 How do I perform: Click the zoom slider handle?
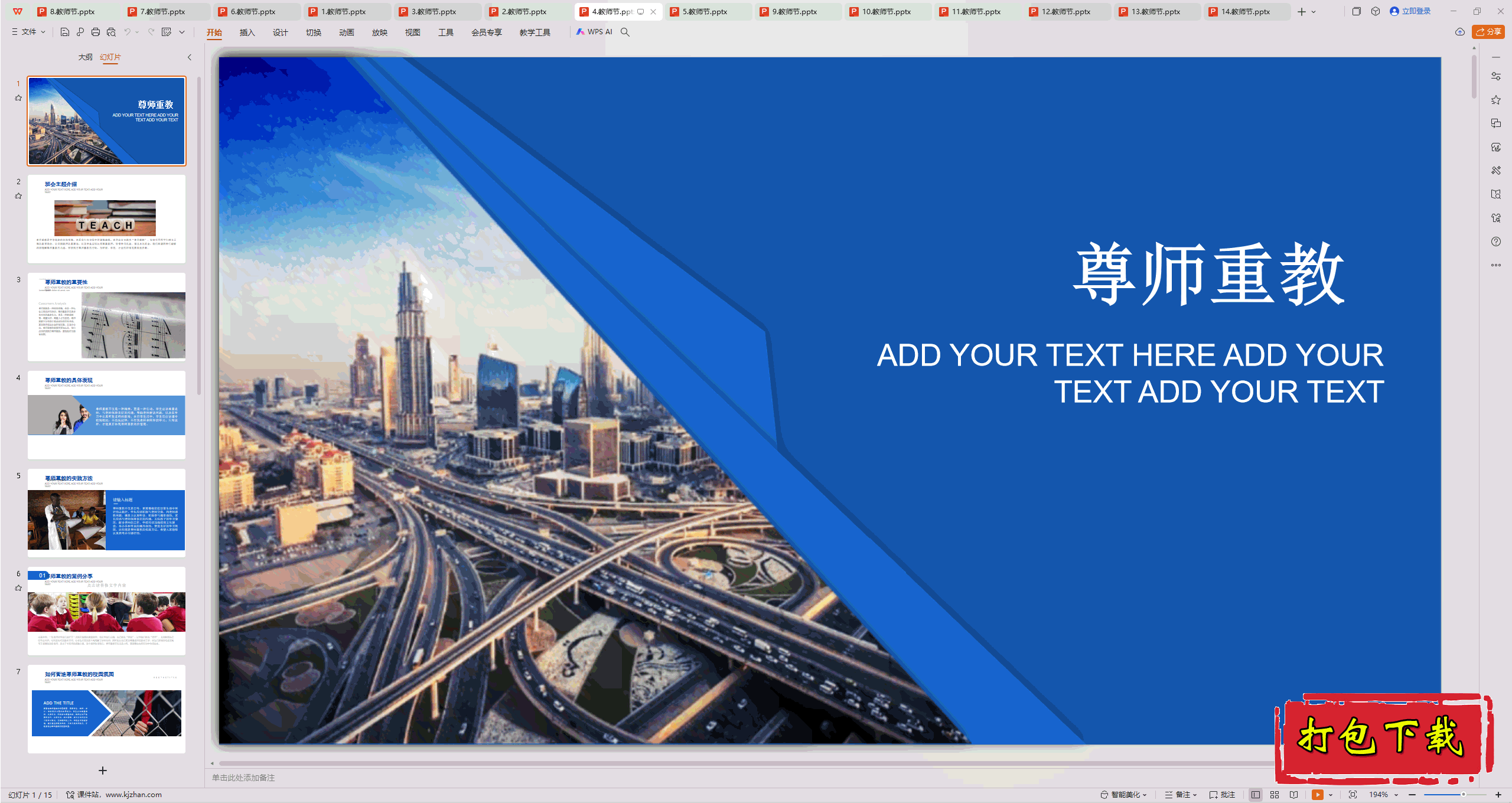pyautogui.click(x=1464, y=795)
